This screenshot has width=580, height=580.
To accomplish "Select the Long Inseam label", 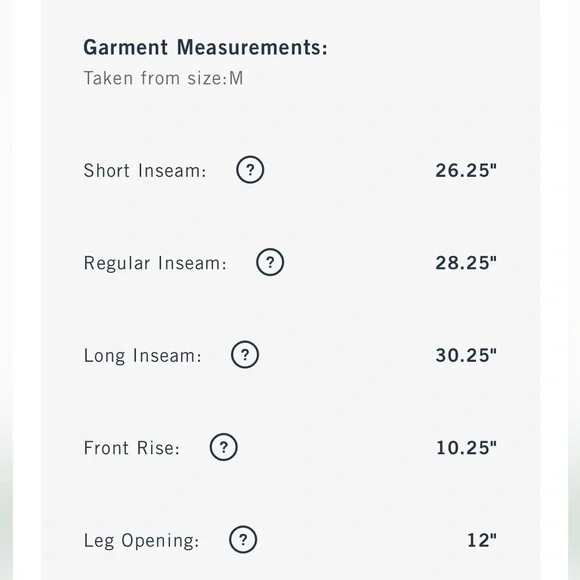I will [142, 356].
